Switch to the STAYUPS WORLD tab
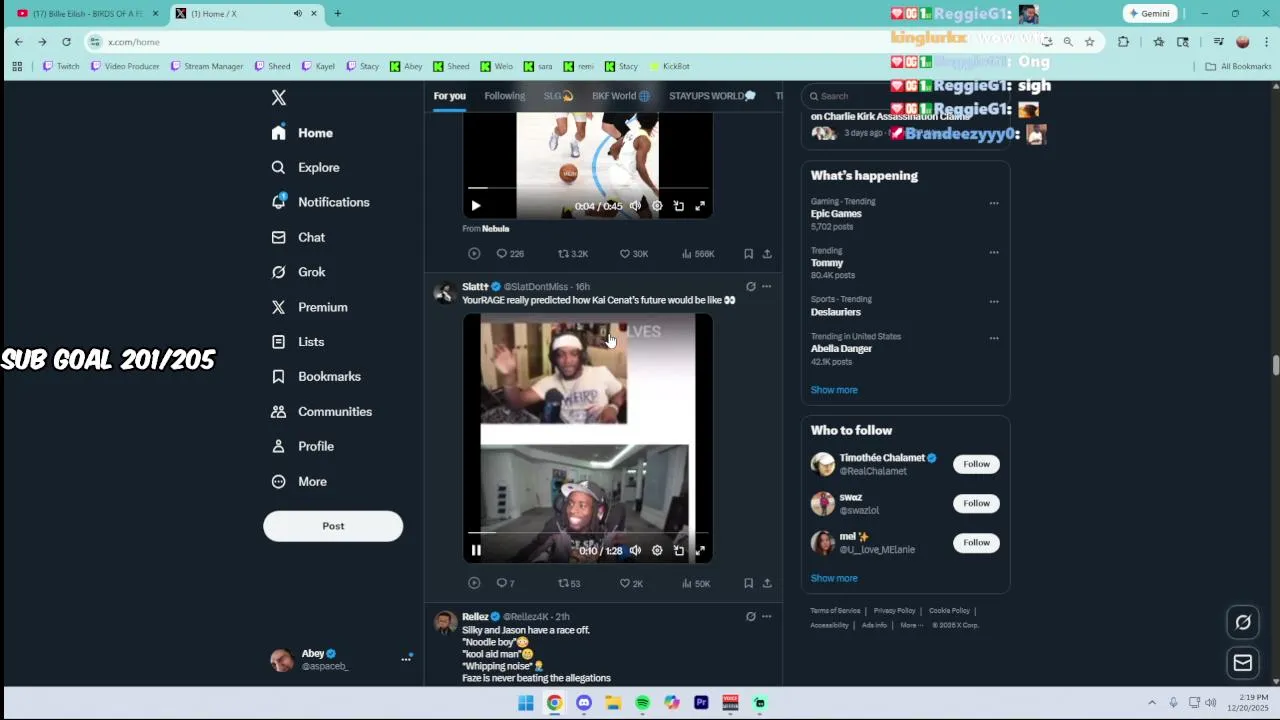 712,96
